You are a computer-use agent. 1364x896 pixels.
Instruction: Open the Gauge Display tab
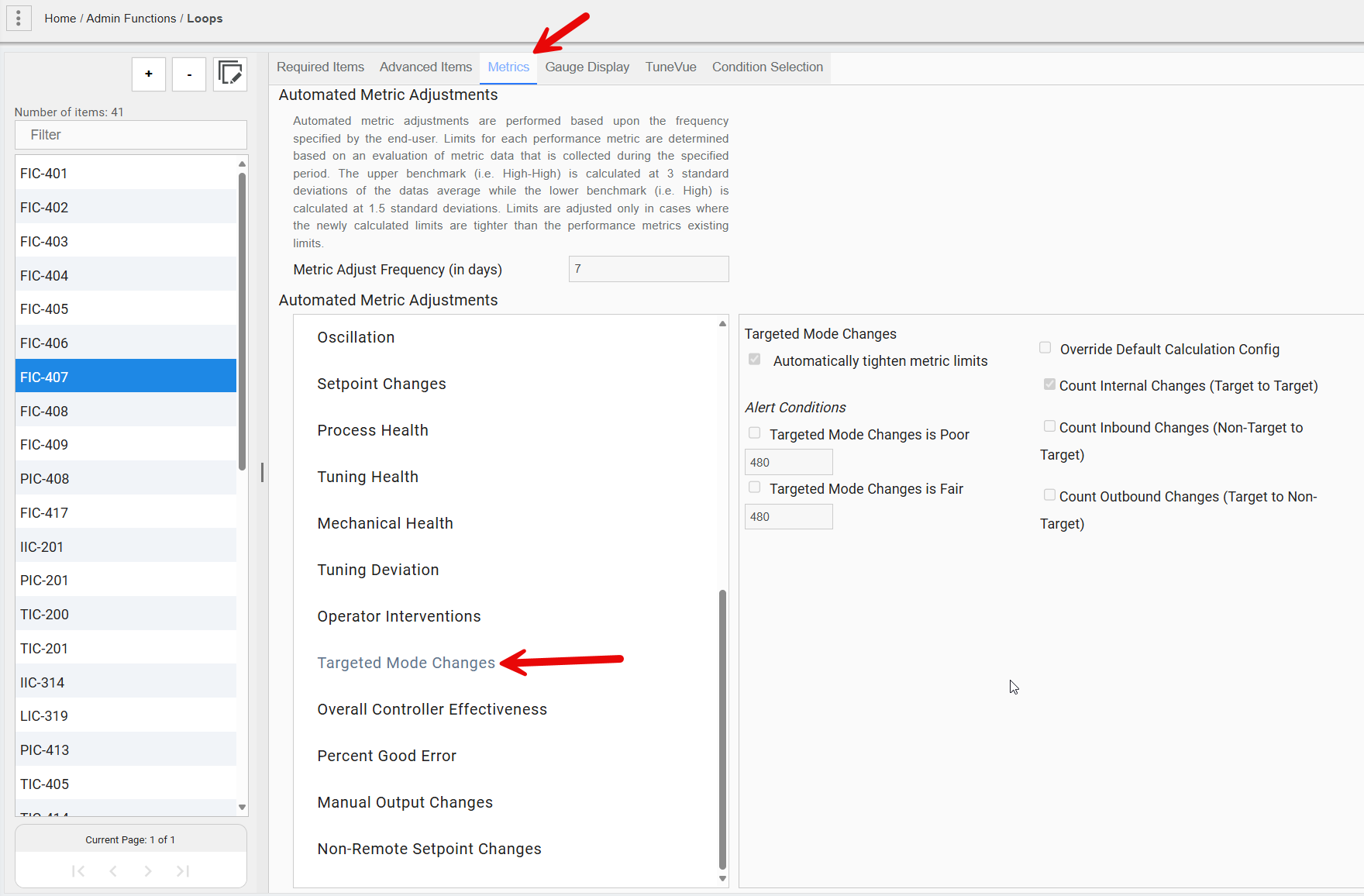point(587,67)
